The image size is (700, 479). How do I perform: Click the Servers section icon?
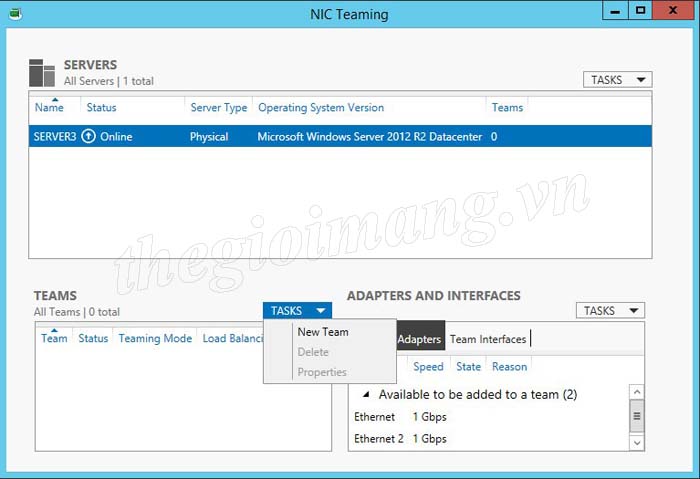click(42, 73)
